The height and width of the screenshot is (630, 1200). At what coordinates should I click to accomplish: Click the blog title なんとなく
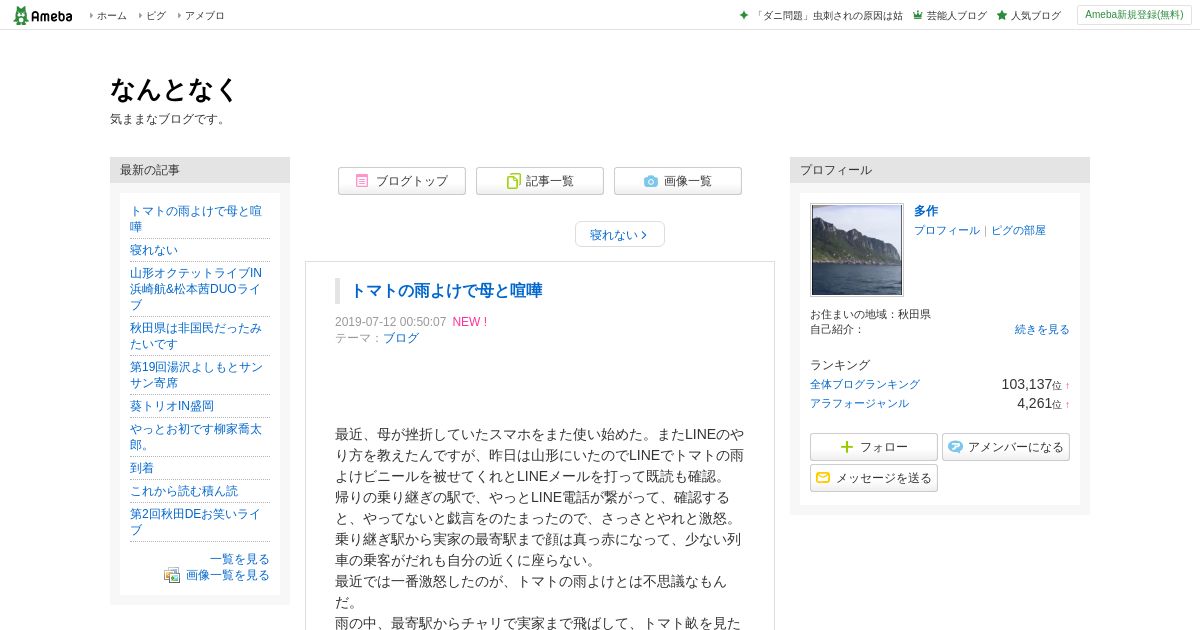point(174,90)
